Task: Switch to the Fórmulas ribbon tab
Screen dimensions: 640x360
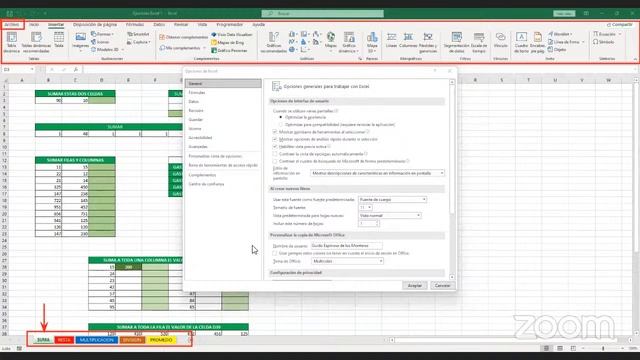Action: (x=135, y=25)
